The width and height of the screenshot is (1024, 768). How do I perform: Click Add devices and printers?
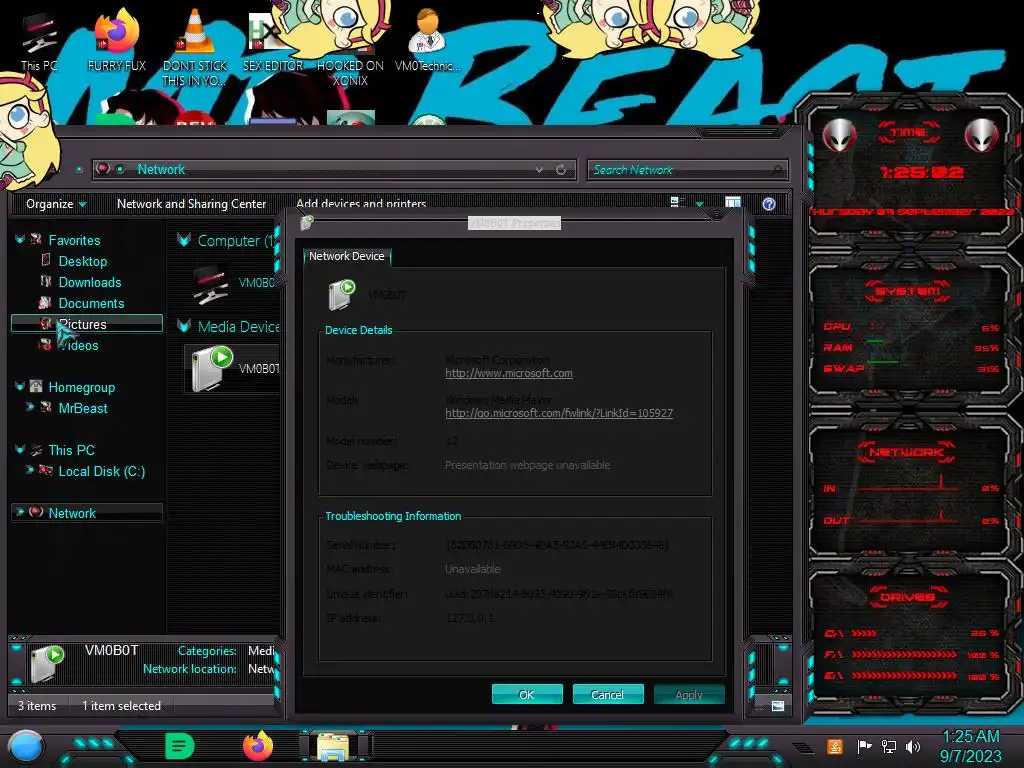coord(360,203)
